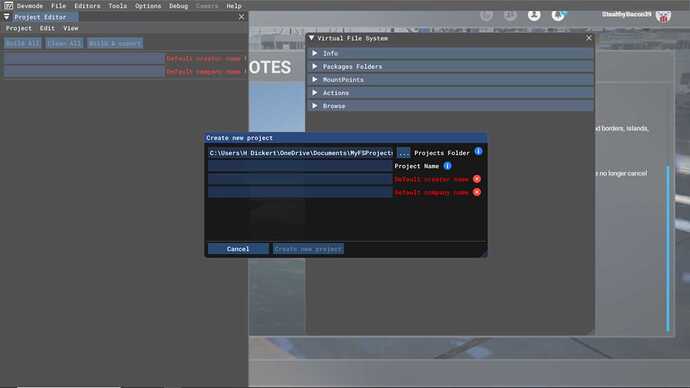Open the Tools menu
Screen dimensions: 690x388
click(x=117, y=6)
